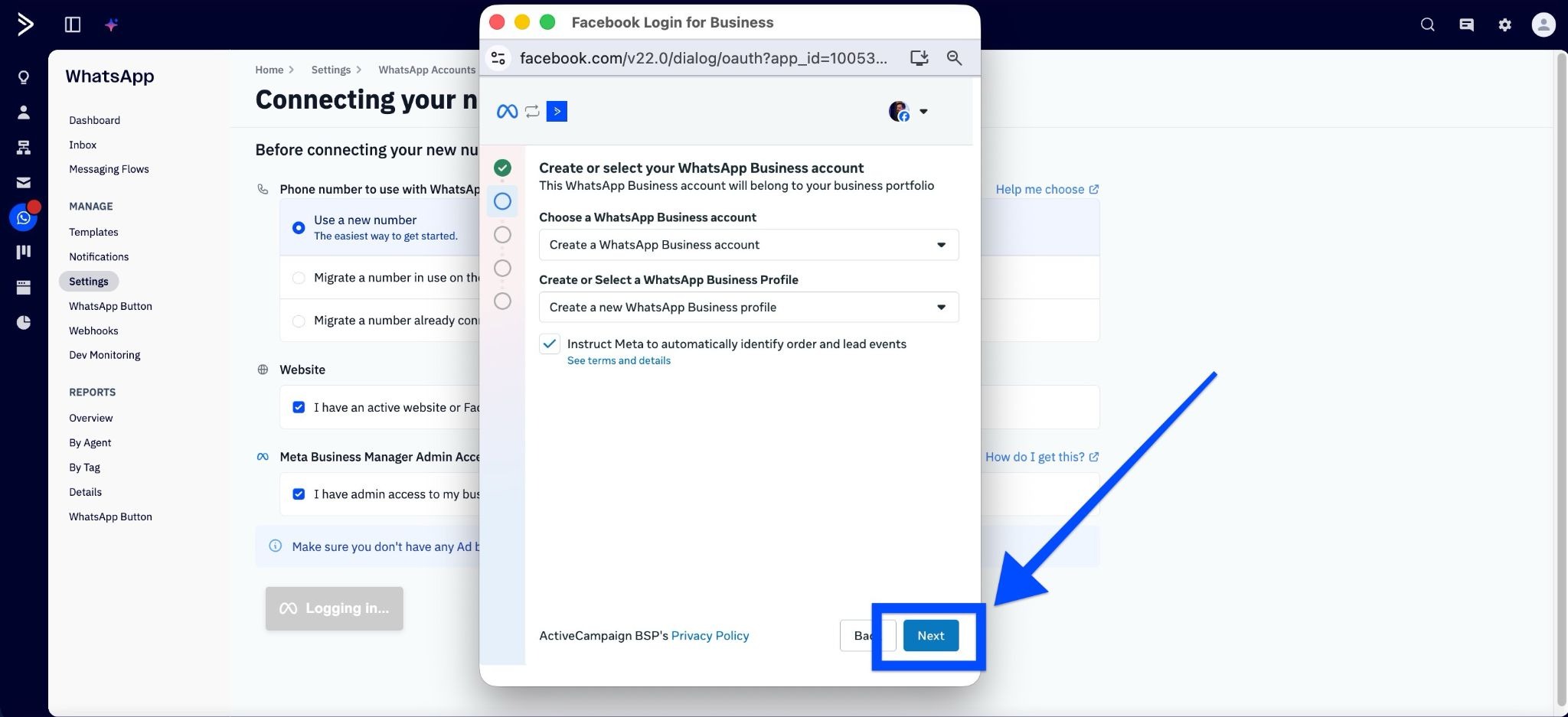
Task: Open By Tag report
Action: [x=84, y=467]
